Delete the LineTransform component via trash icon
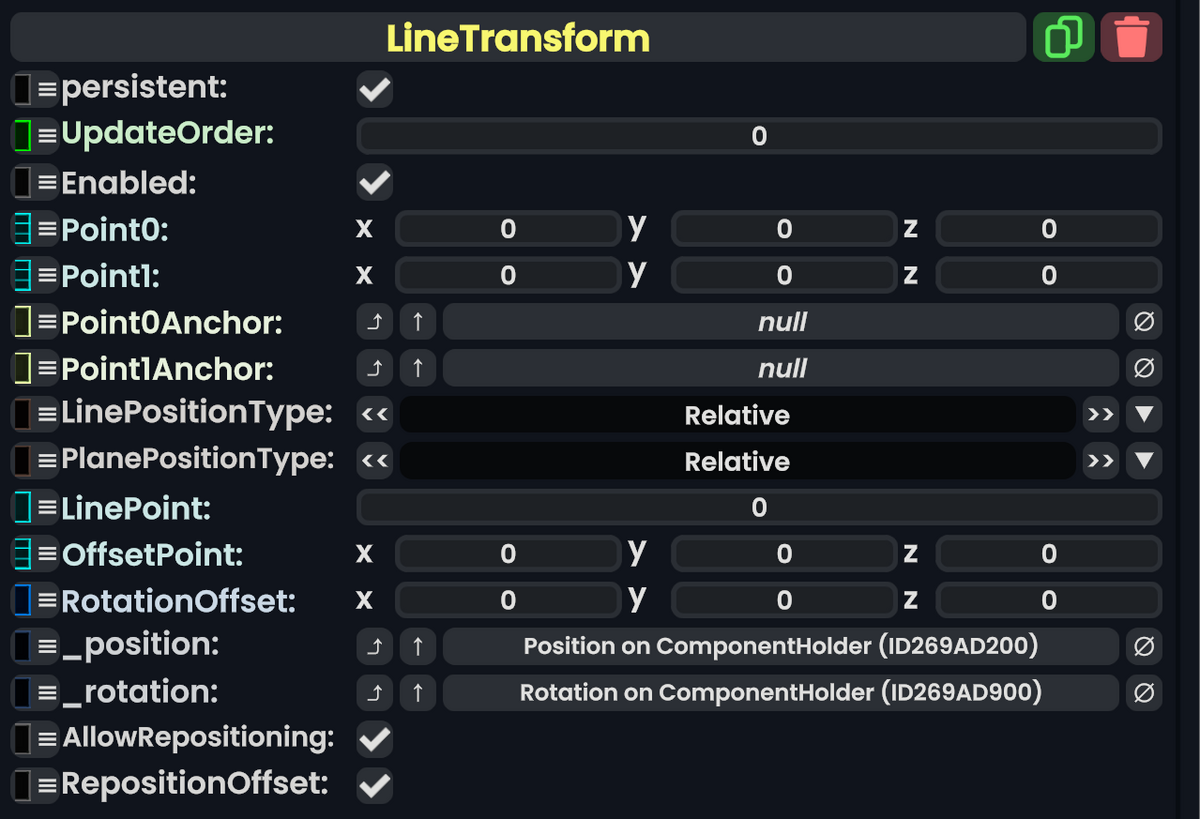The width and height of the screenshot is (1200, 819). (x=1131, y=36)
